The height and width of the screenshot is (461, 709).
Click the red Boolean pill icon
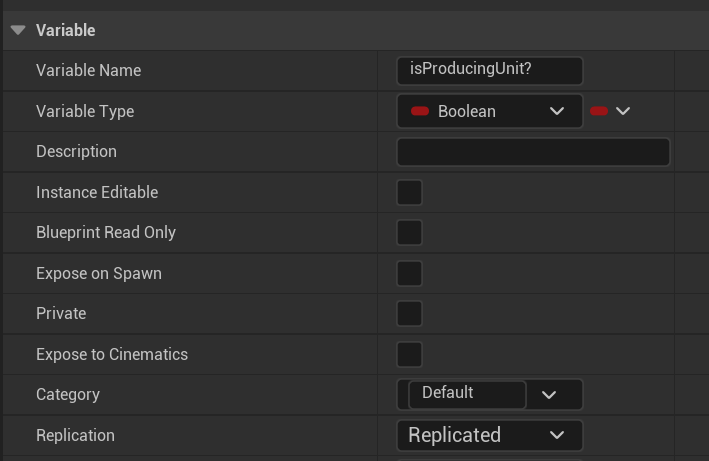pos(420,111)
